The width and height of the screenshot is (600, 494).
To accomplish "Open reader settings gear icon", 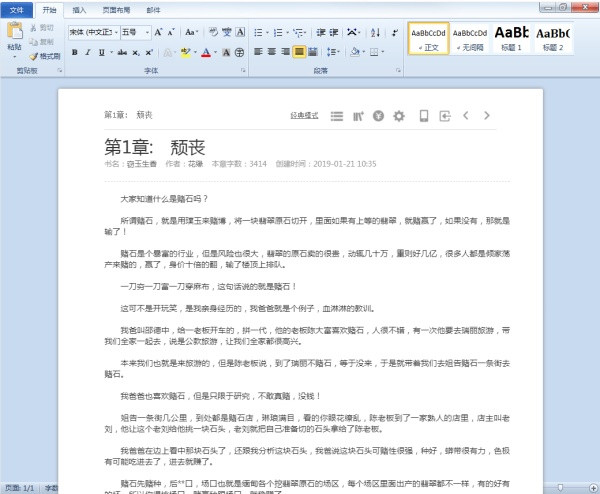I will click(x=399, y=116).
